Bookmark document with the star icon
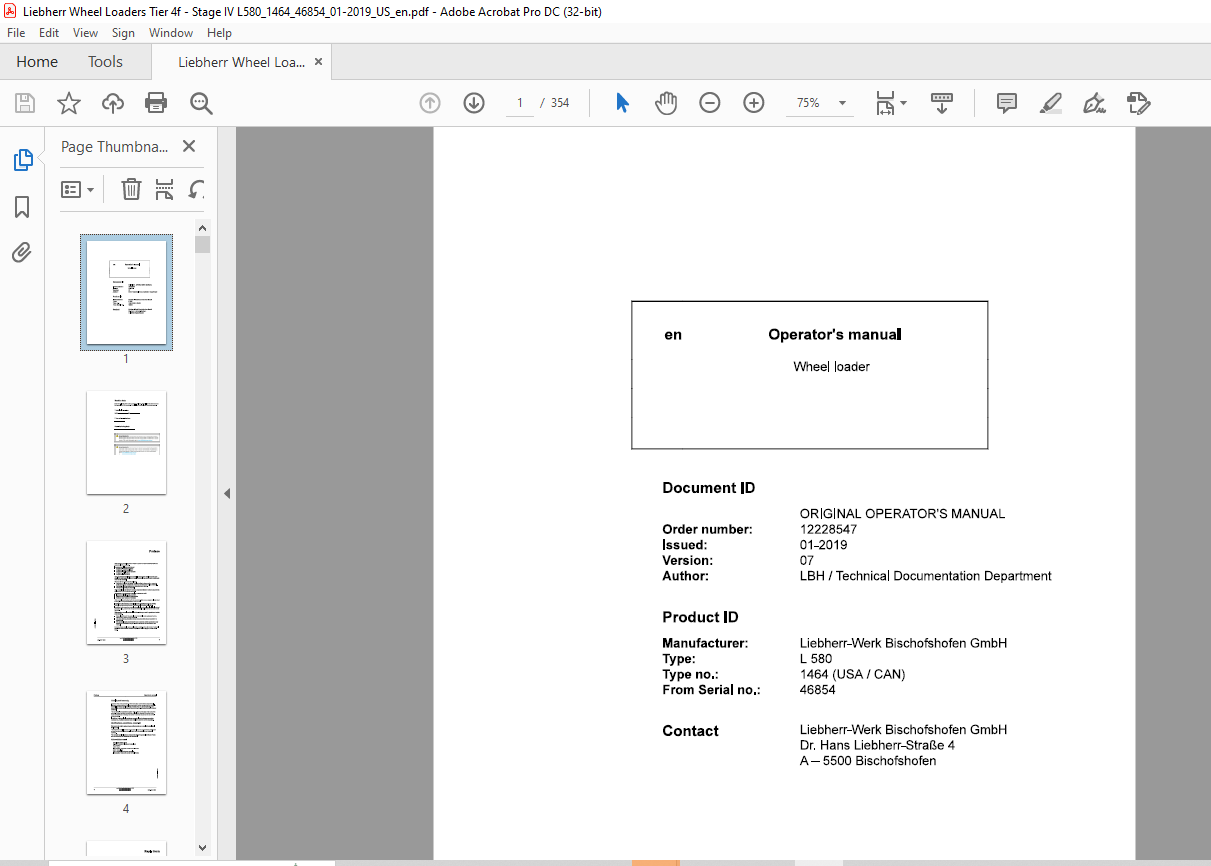 (x=68, y=103)
